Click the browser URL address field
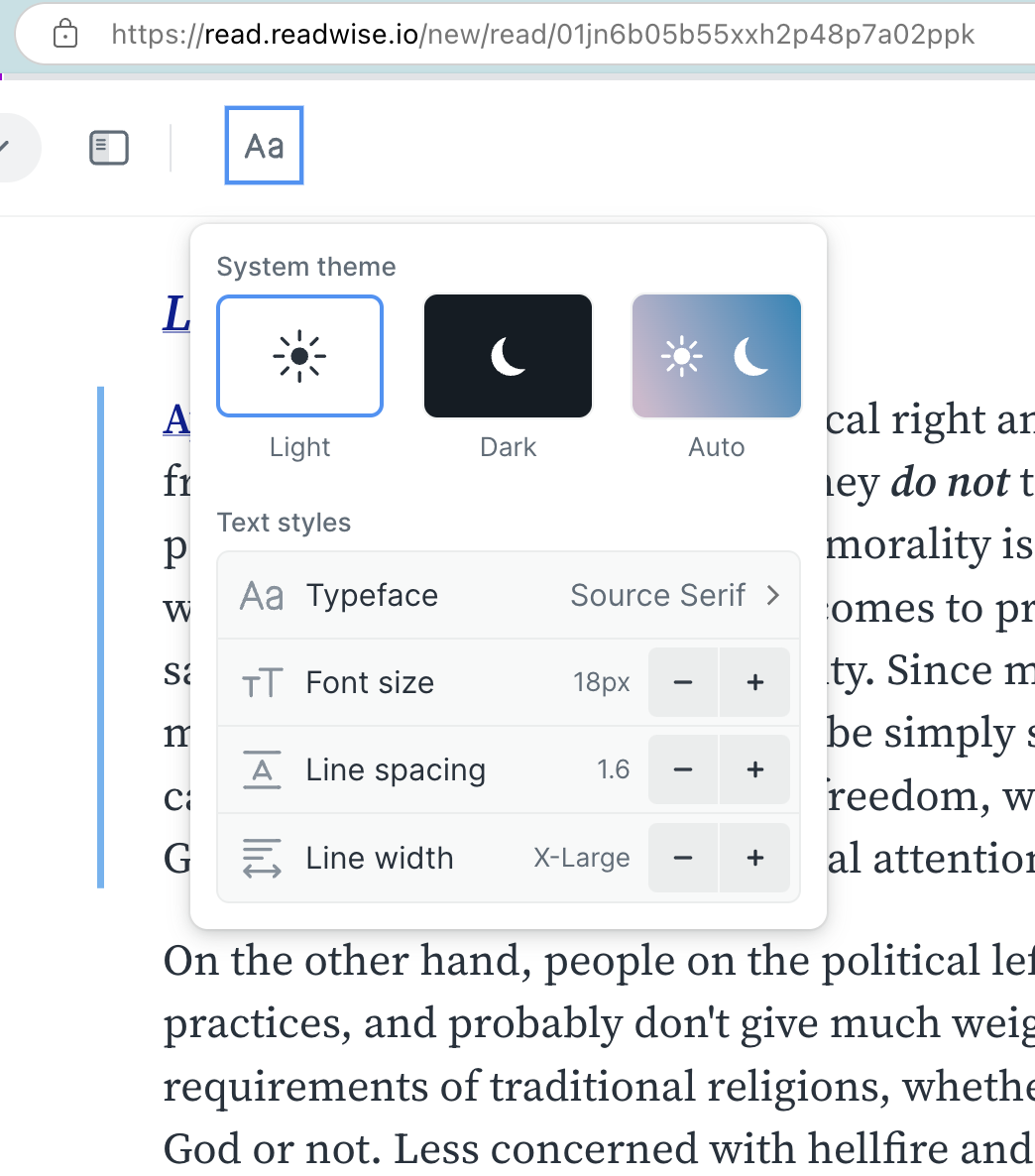Viewport: 1035px width, 1176px height. pyautogui.click(x=542, y=35)
